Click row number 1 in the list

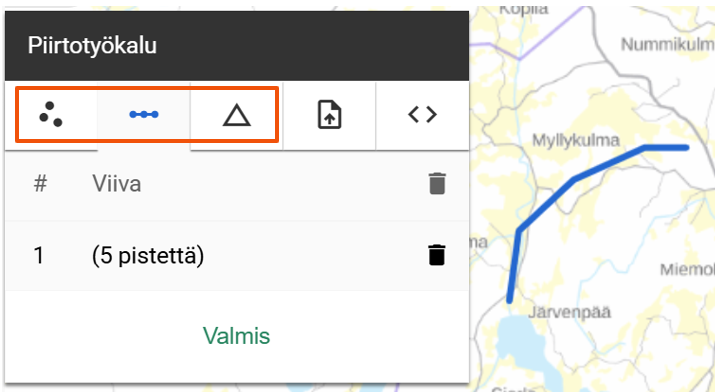[x=39, y=255]
